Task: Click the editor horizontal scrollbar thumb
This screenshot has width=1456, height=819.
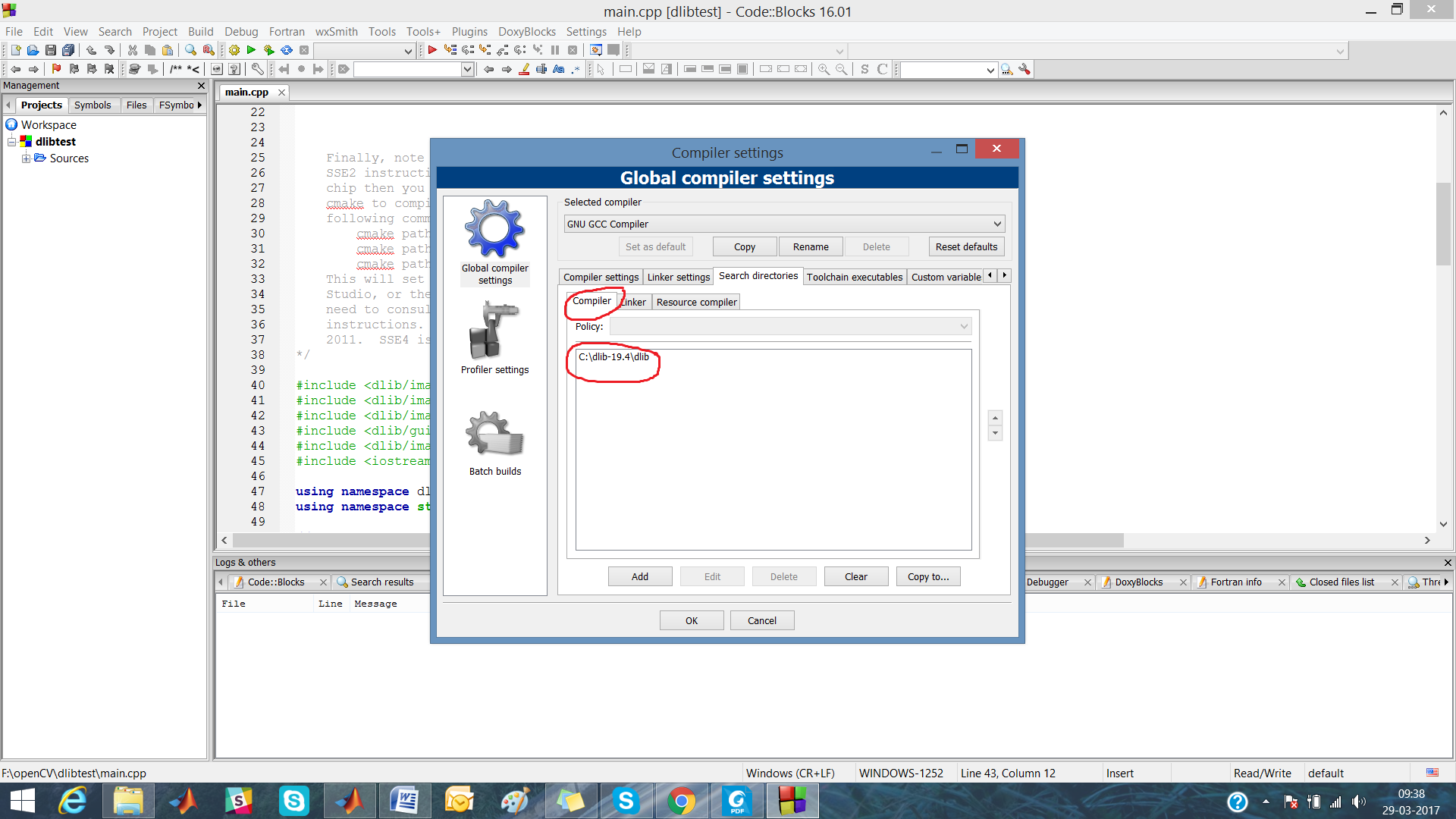Action: (679, 541)
